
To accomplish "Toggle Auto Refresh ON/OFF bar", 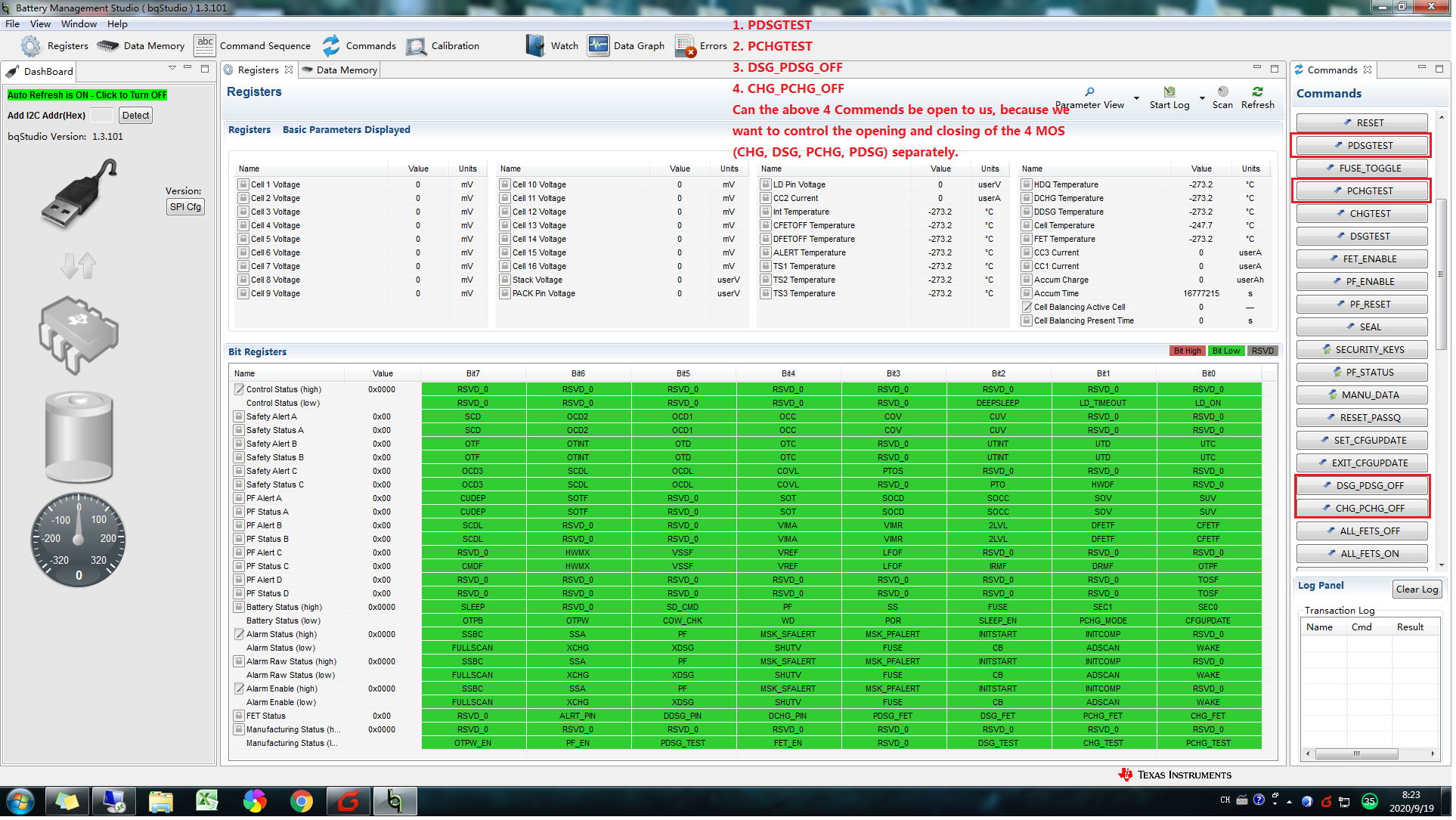I will [x=87, y=95].
